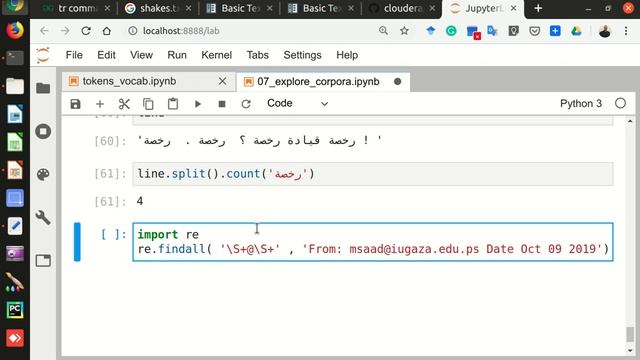Open the Help menu
640x360 pixels.
click(x=347, y=55)
